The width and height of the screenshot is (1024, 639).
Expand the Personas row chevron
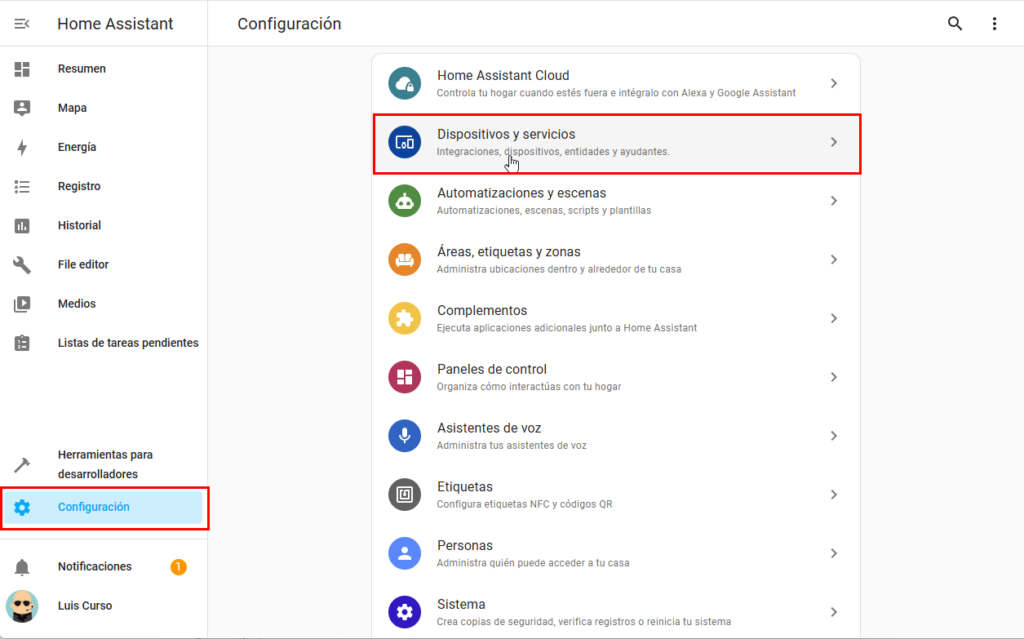coord(834,554)
